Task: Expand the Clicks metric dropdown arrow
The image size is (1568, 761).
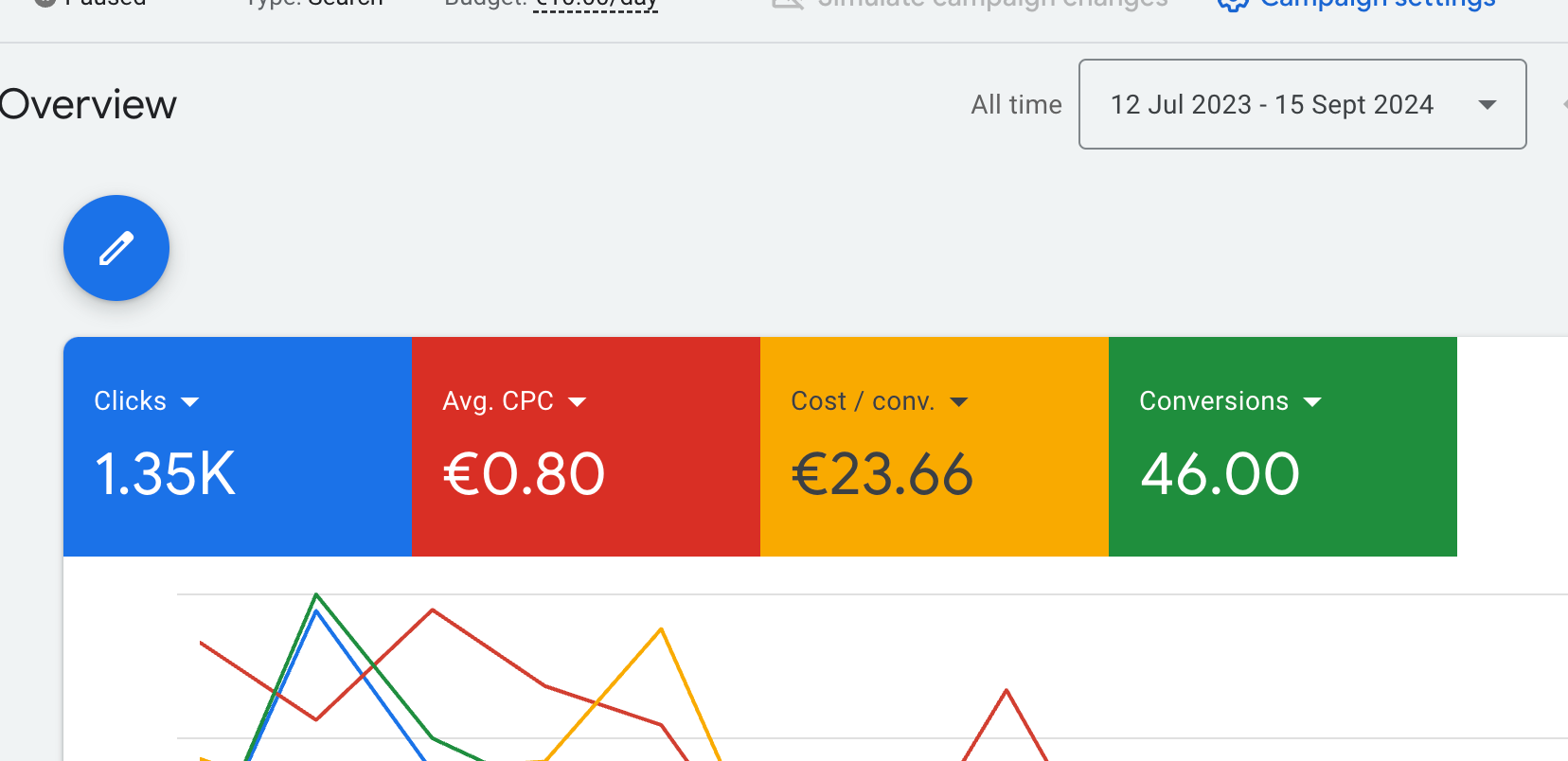Action: [189, 402]
